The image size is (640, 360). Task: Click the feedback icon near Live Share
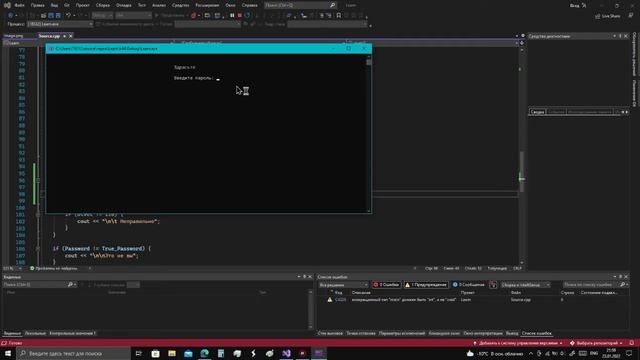[631, 16]
